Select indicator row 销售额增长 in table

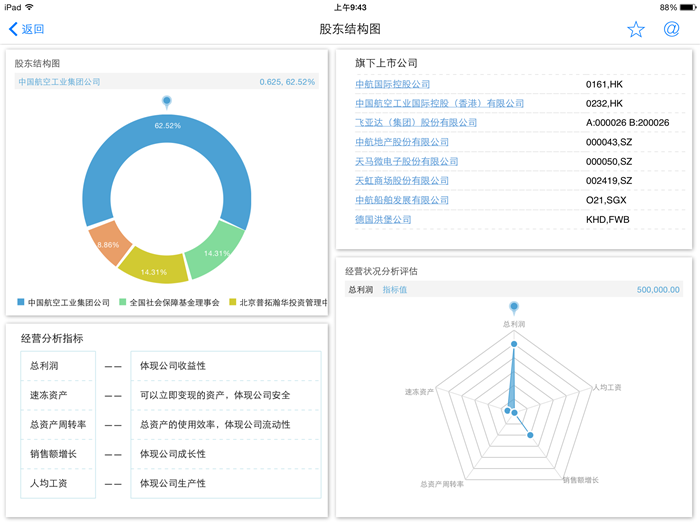[x=58, y=454]
